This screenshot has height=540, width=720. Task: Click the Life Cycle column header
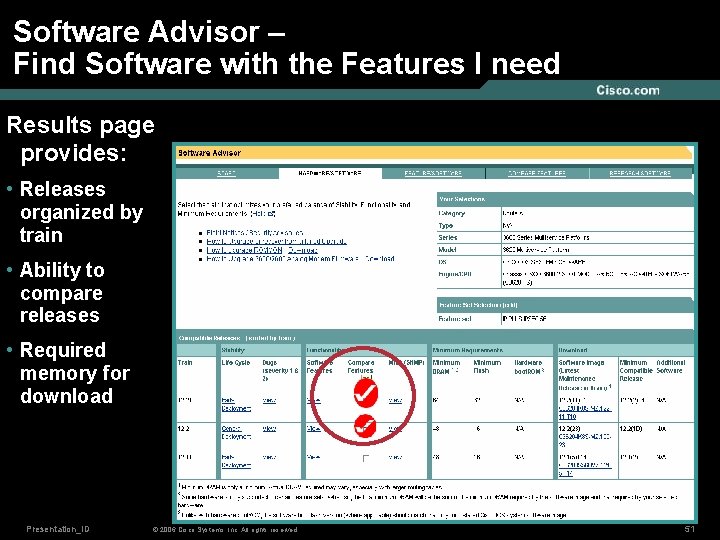click(x=236, y=363)
